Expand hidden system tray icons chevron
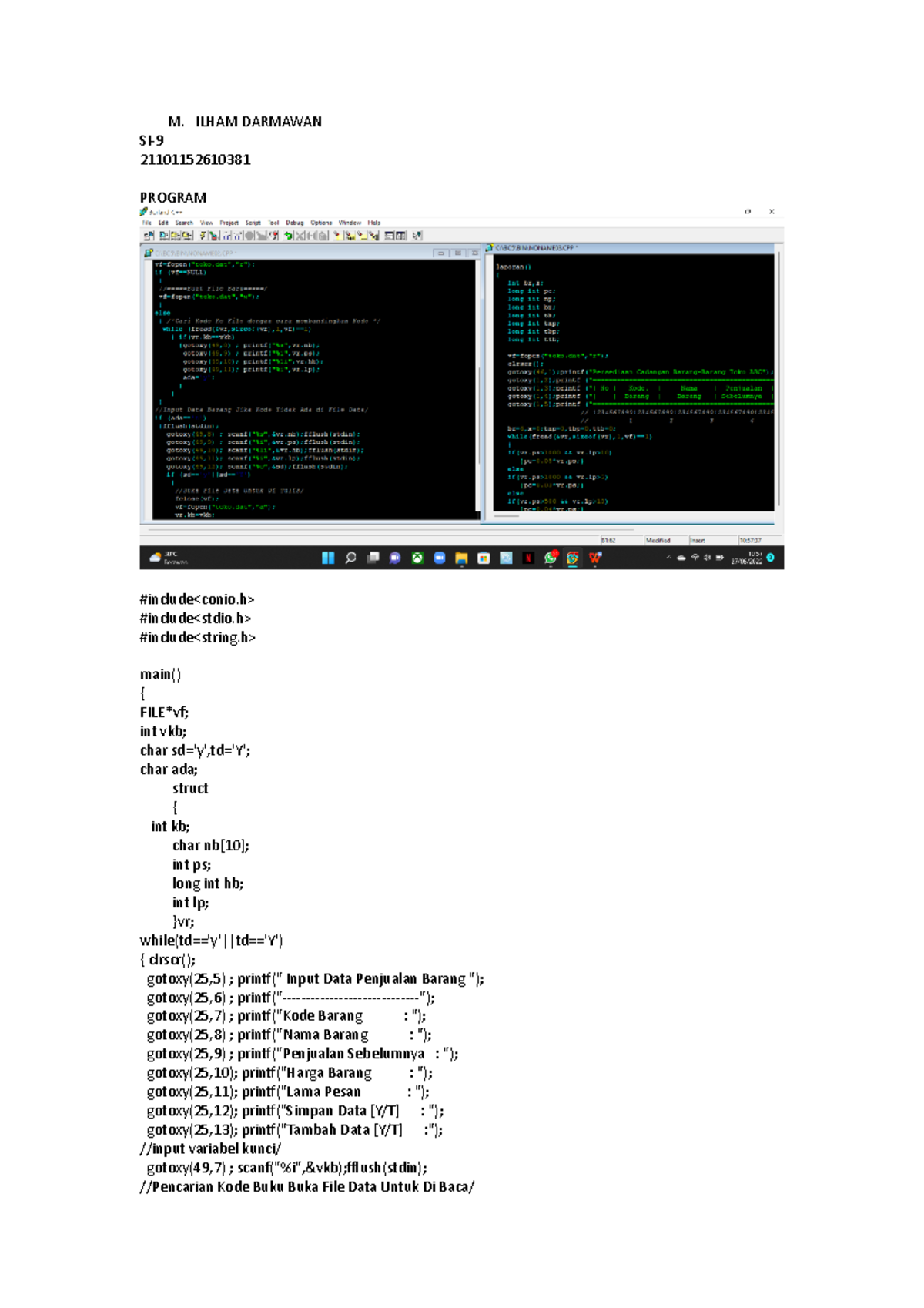Viewport: 924px width, 1308px height. click(668, 558)
